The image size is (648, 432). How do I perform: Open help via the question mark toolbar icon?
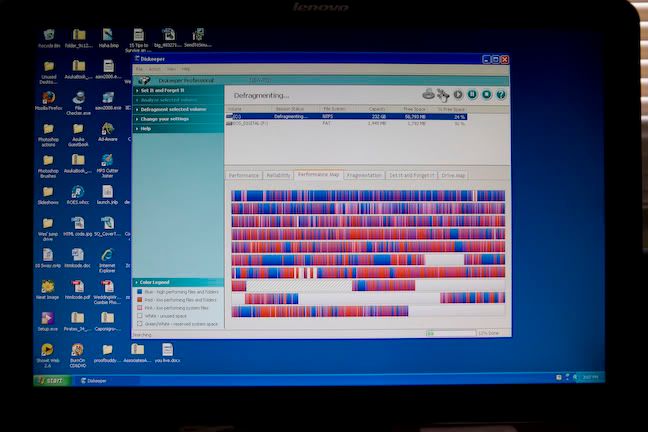(x=500, y=95)
